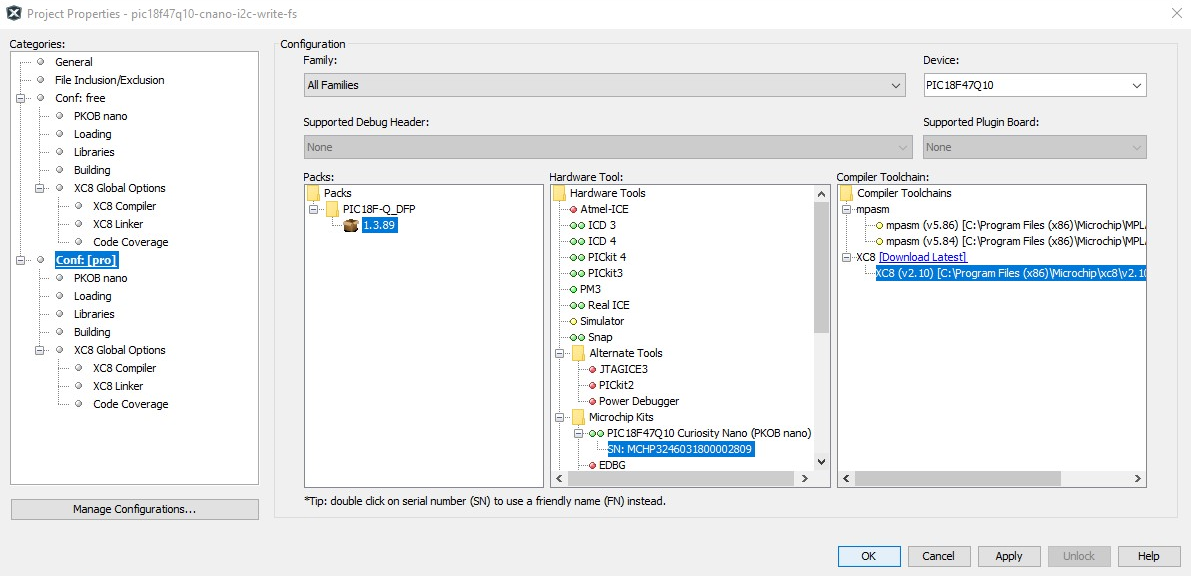Click the Curiosity Nano green status icon
This screenshot has width=1191, height=576.
[596, 433]
